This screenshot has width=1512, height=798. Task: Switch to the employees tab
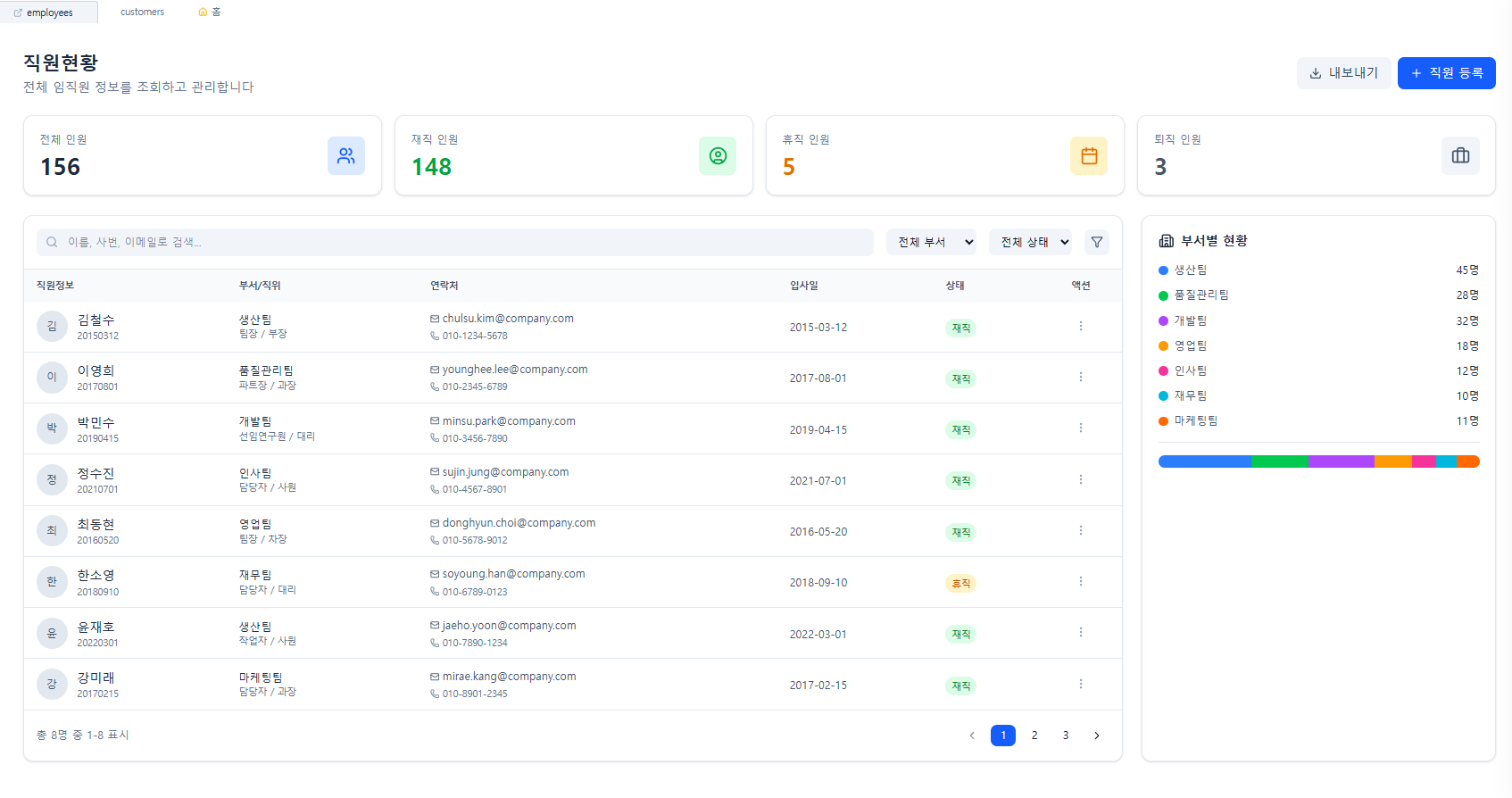tap(49, 12)
